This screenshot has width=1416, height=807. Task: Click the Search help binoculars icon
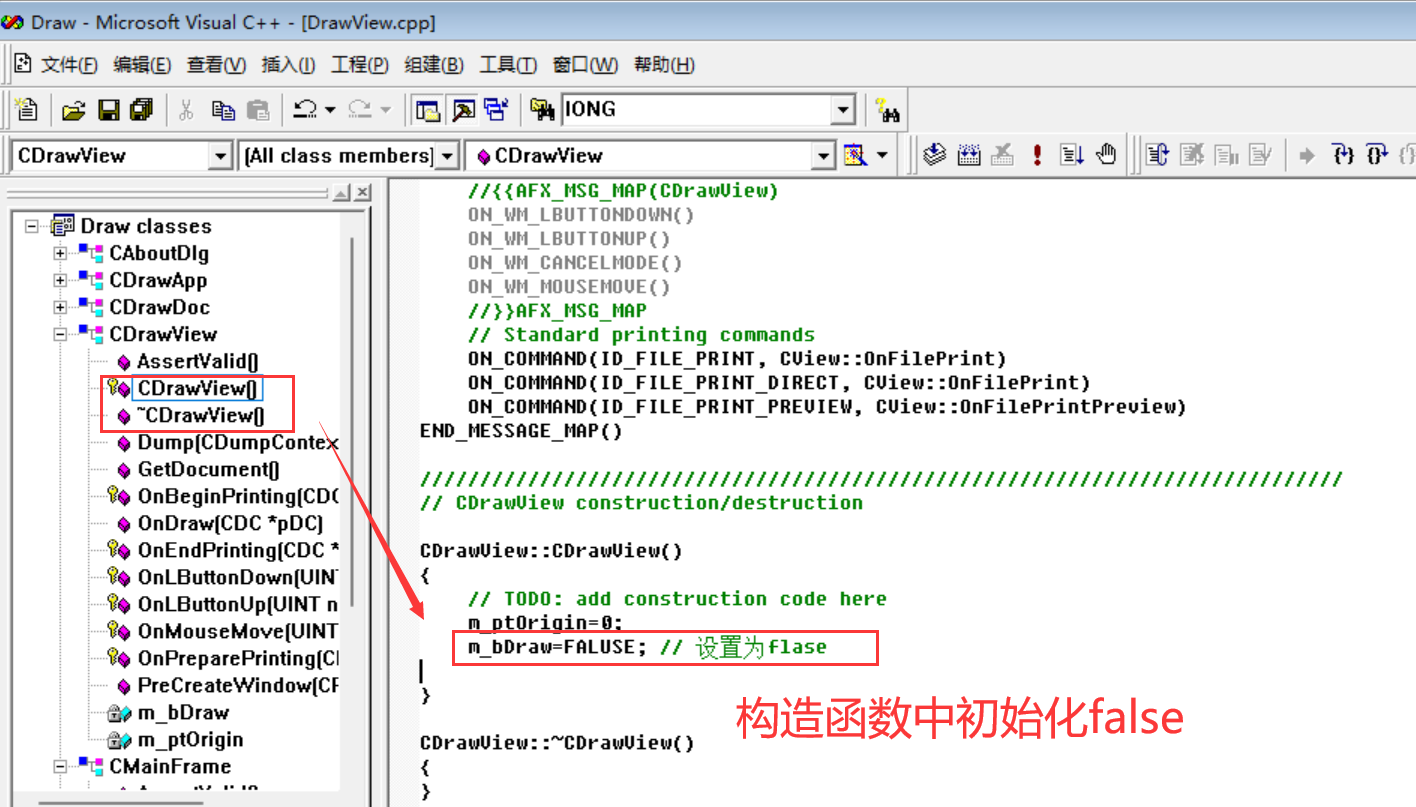tap(887, 110)
